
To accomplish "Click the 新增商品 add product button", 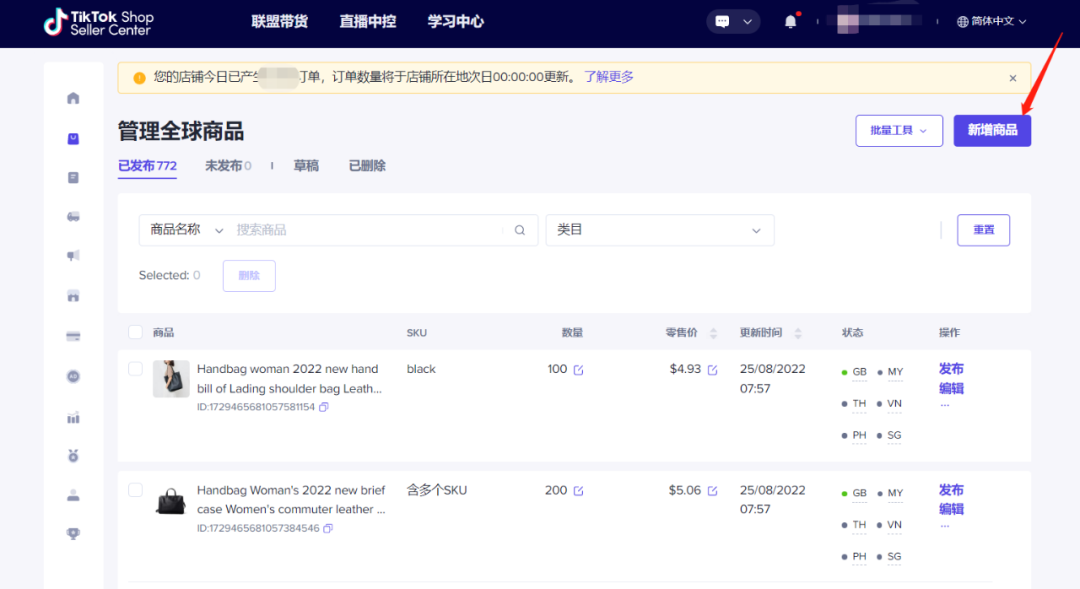I will (x=991, y=130).
